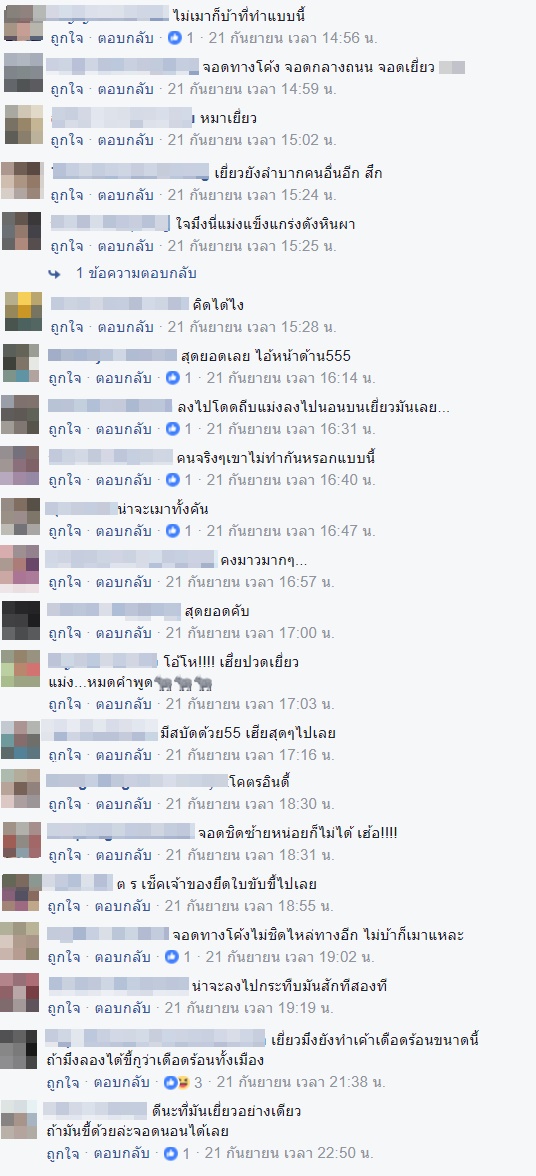
Task: Expand the 1 ข้อความตอบกลับ reply thread
Action: [x=136, y=274]
